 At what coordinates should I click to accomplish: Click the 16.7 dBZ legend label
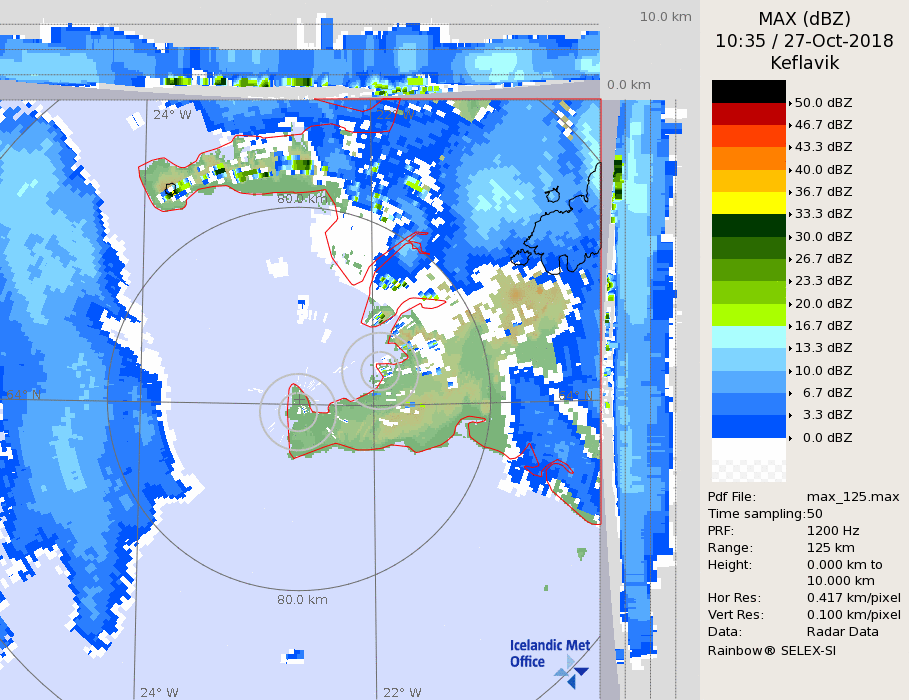point(823,325)
